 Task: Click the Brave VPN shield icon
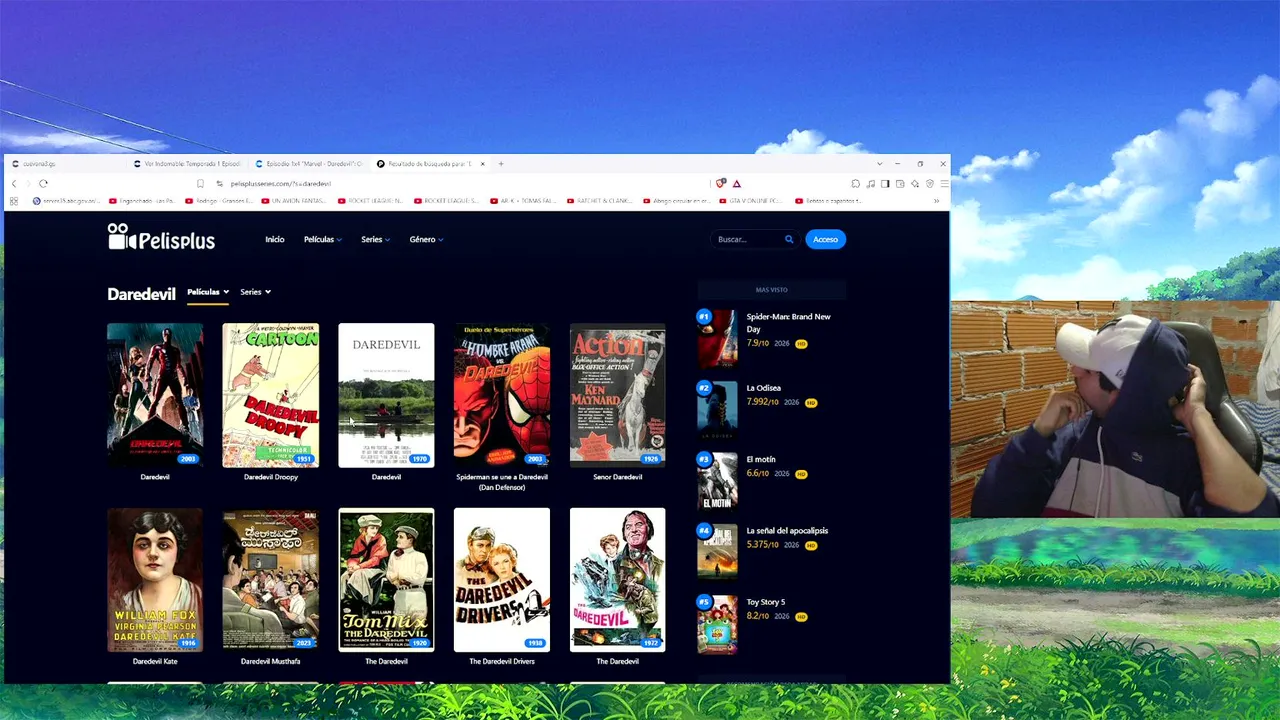(930, 183)
